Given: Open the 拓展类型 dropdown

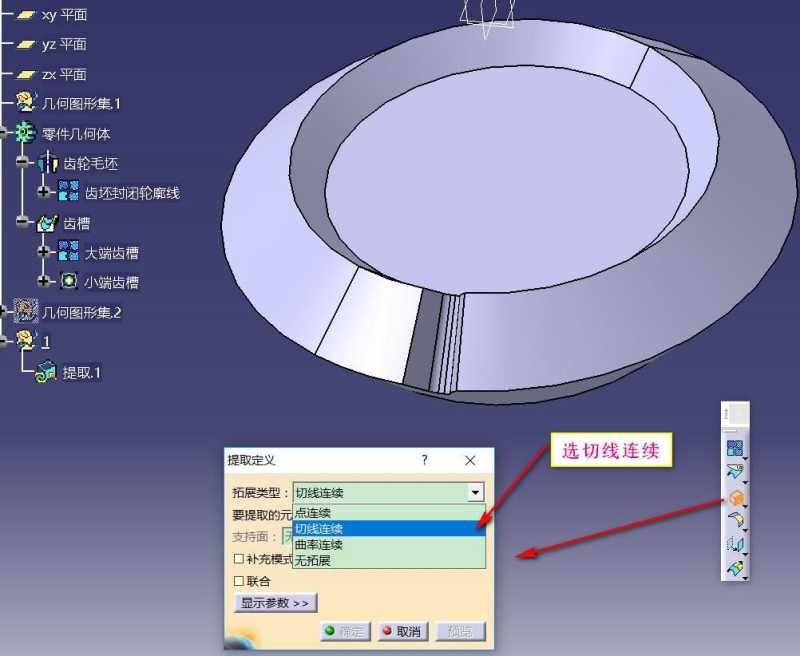Looking at the screenshot, I should pos(476,492).
